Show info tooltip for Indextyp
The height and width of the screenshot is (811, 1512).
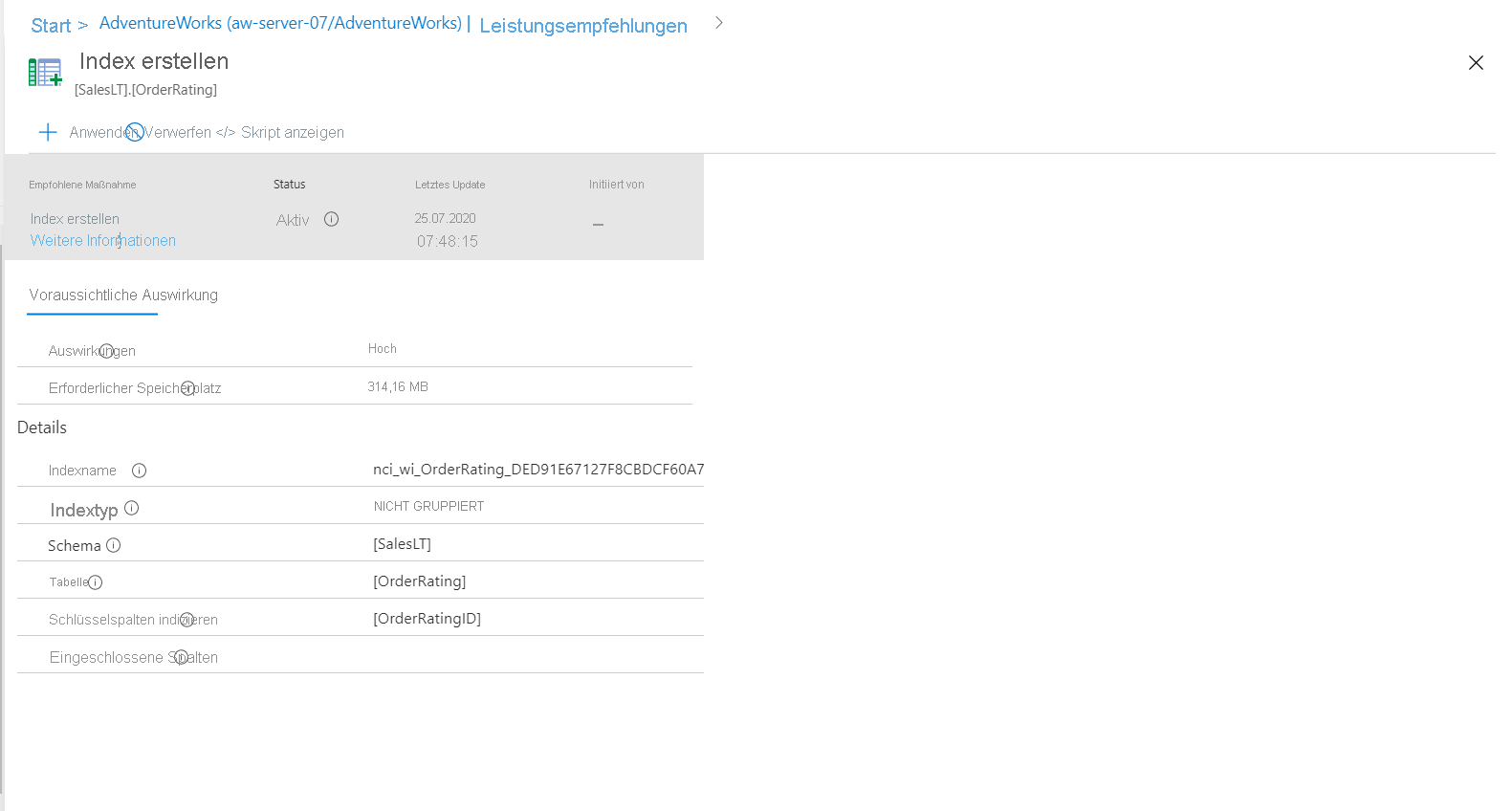132,509
